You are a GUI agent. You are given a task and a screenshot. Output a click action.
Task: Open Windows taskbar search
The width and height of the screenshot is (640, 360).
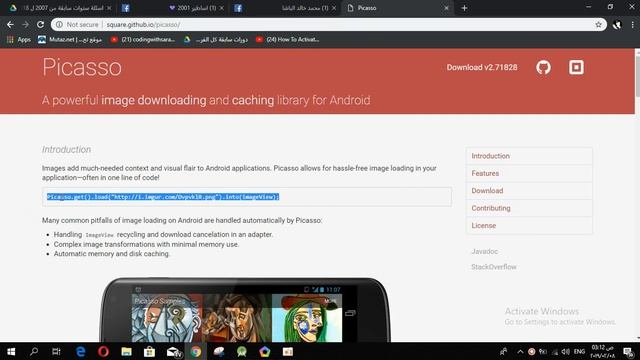tap(34, 351)
